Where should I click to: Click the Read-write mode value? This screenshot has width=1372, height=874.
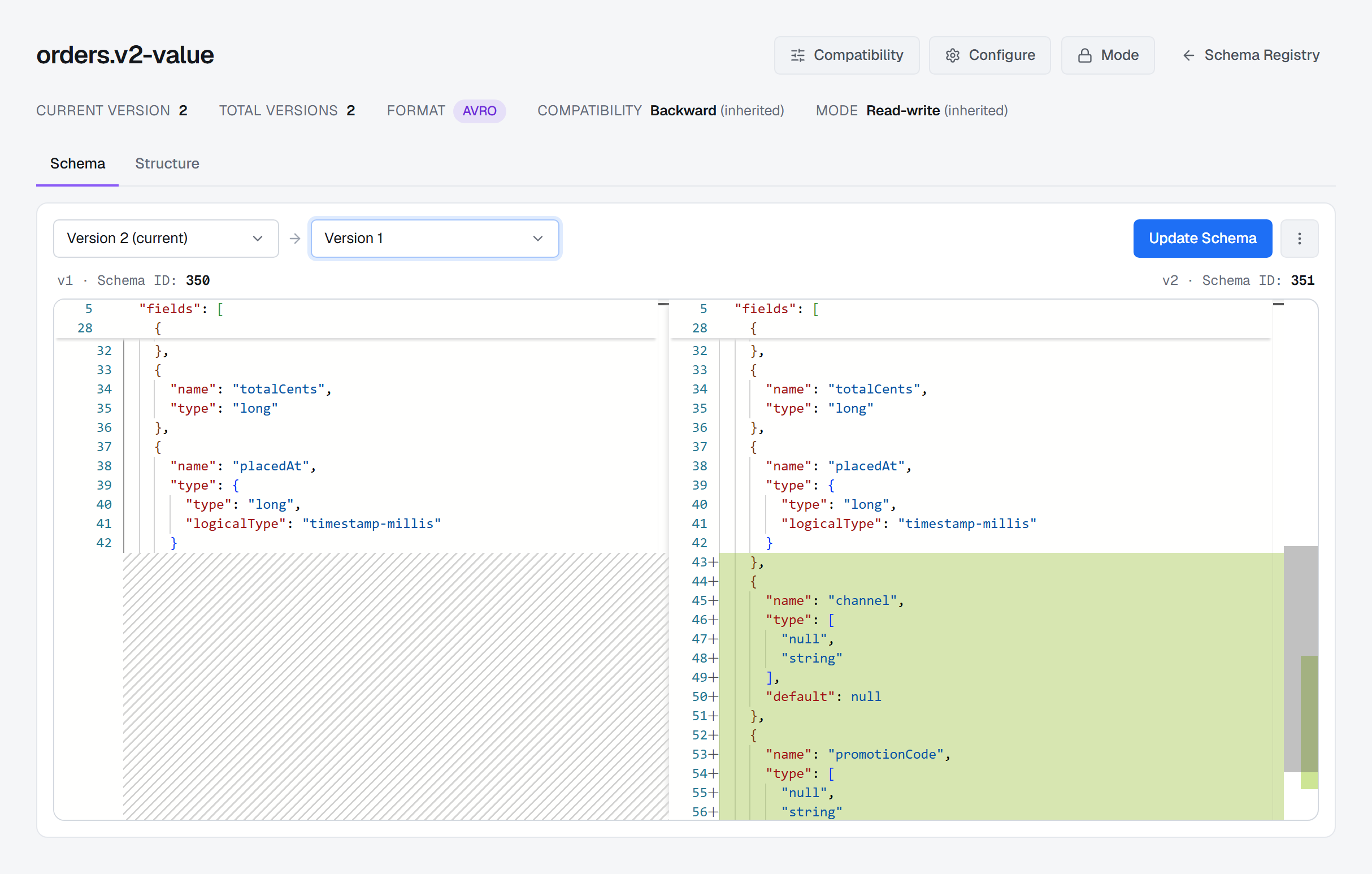[x=902, y=111]
